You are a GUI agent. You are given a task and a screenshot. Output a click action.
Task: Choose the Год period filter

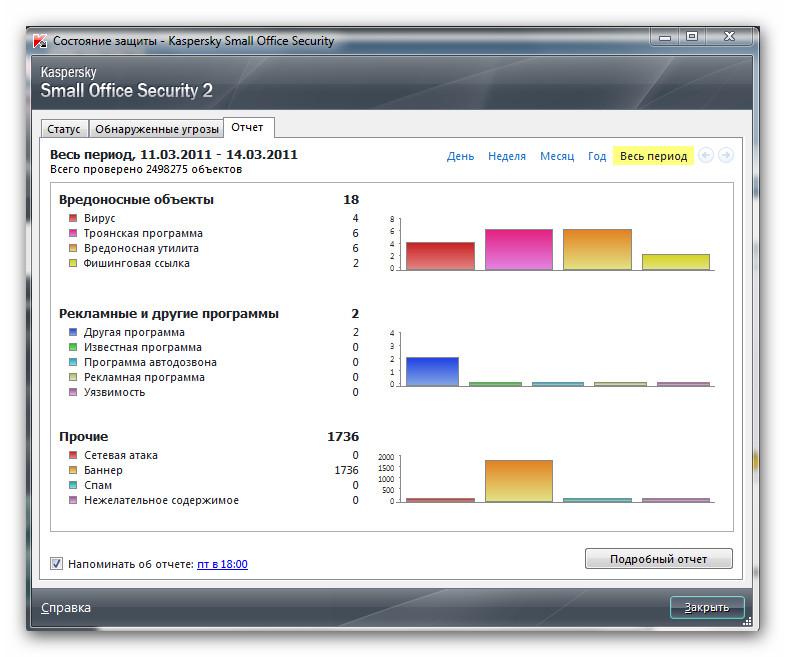(x=597, y=156)
